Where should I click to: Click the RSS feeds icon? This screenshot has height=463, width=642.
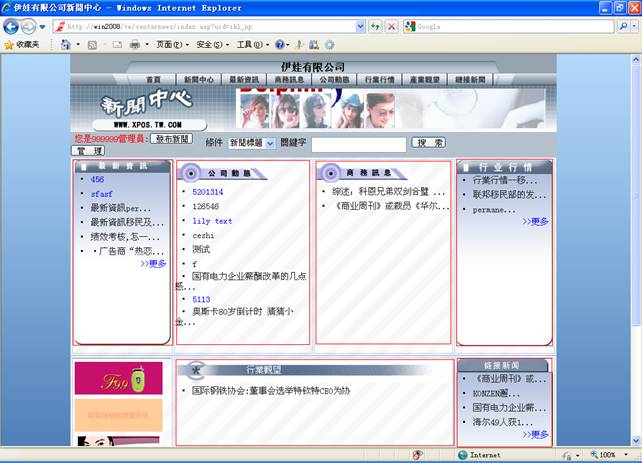tap(92, 45)
